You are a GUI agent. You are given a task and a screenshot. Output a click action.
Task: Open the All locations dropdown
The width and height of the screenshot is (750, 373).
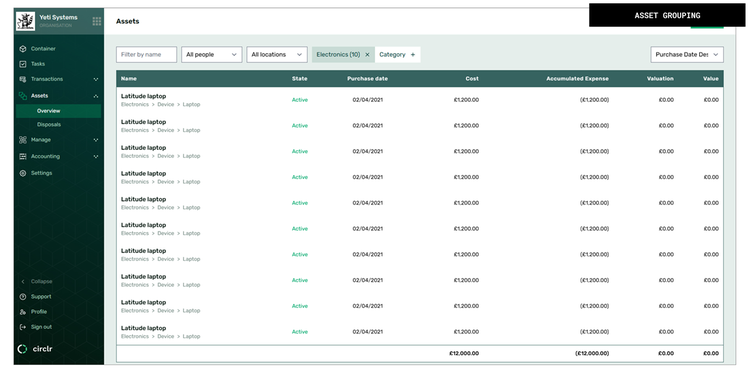[277, 55]
